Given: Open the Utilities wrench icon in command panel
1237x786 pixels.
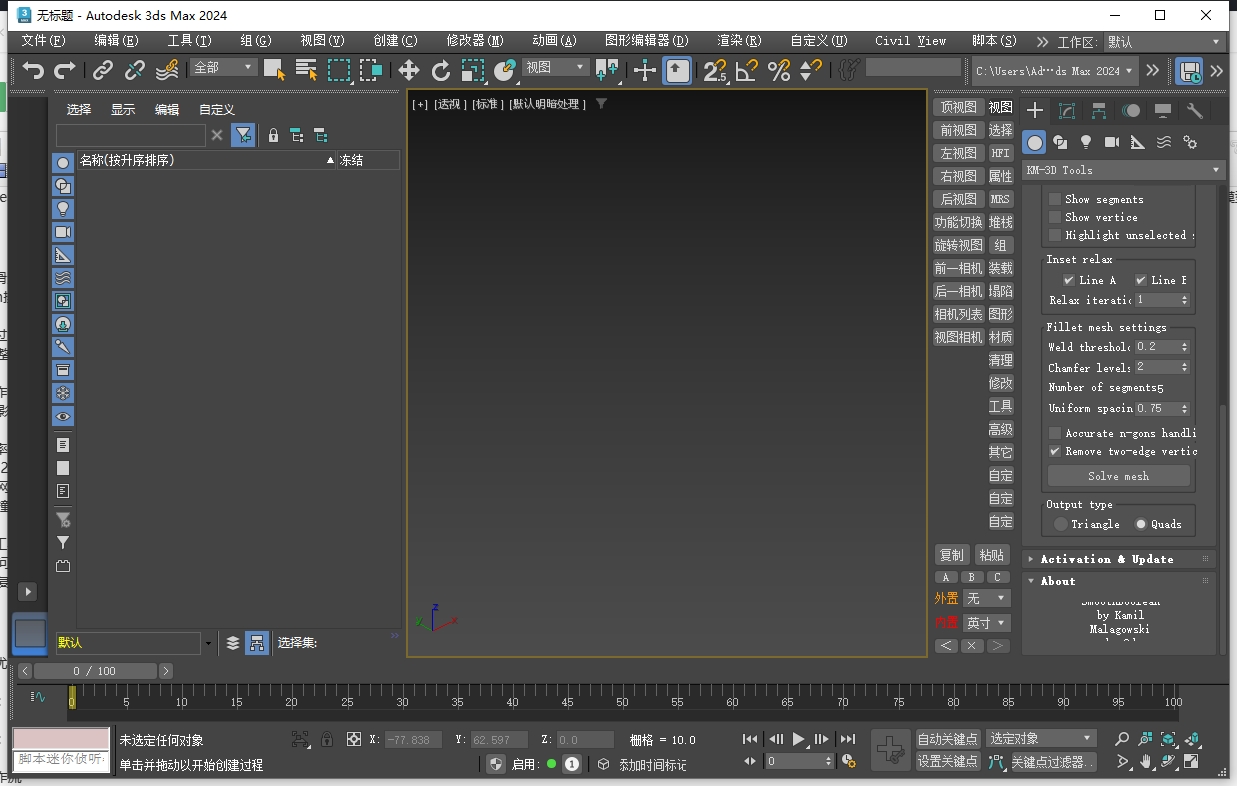Looking at the screenshot, I should click(1196, 110).
